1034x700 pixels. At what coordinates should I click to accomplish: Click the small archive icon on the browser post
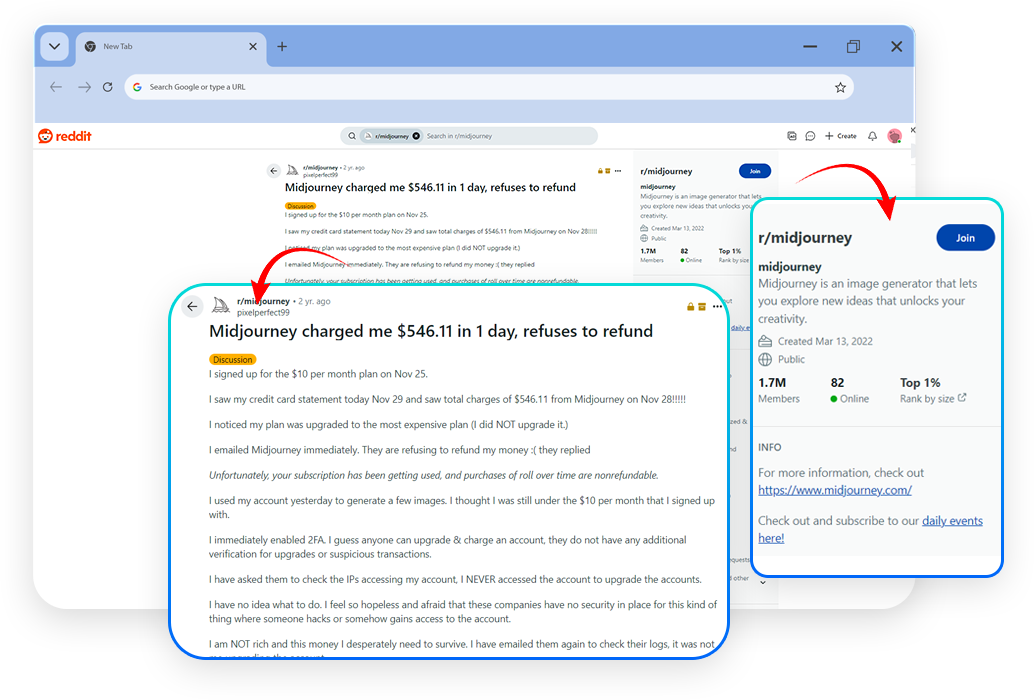(x=608, y=171)
